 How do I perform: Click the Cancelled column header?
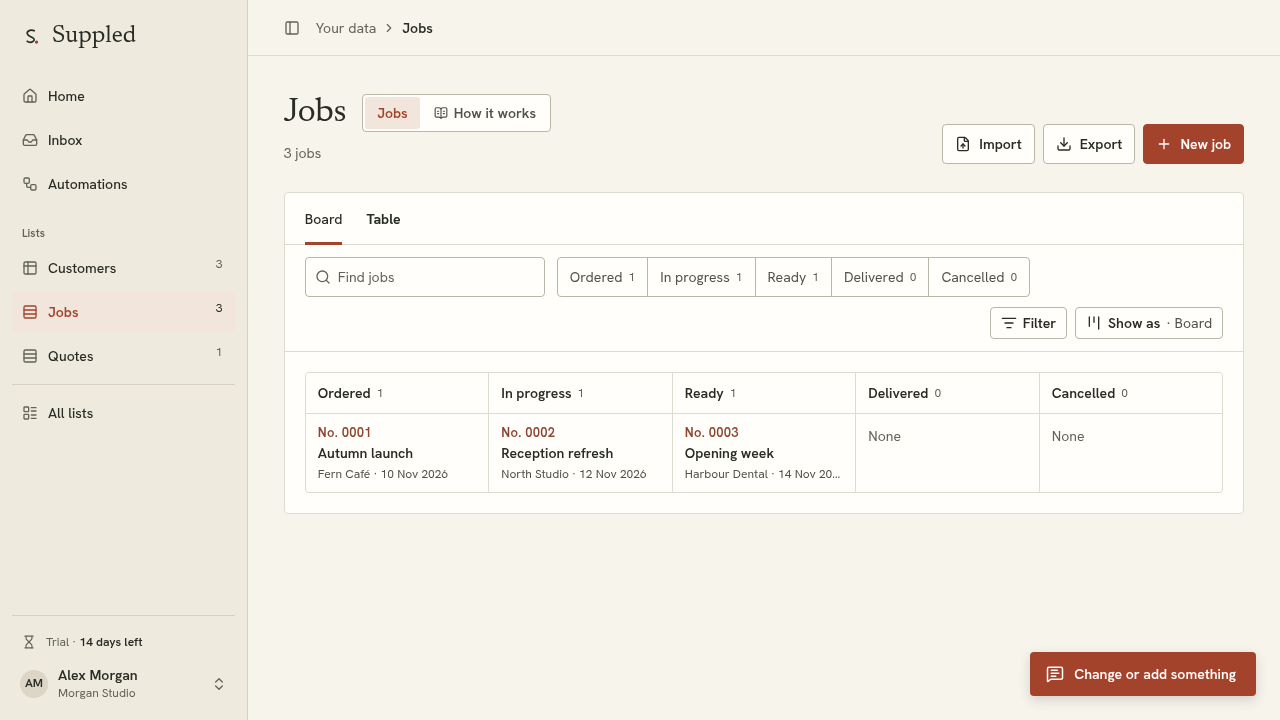coord(1131,393)
